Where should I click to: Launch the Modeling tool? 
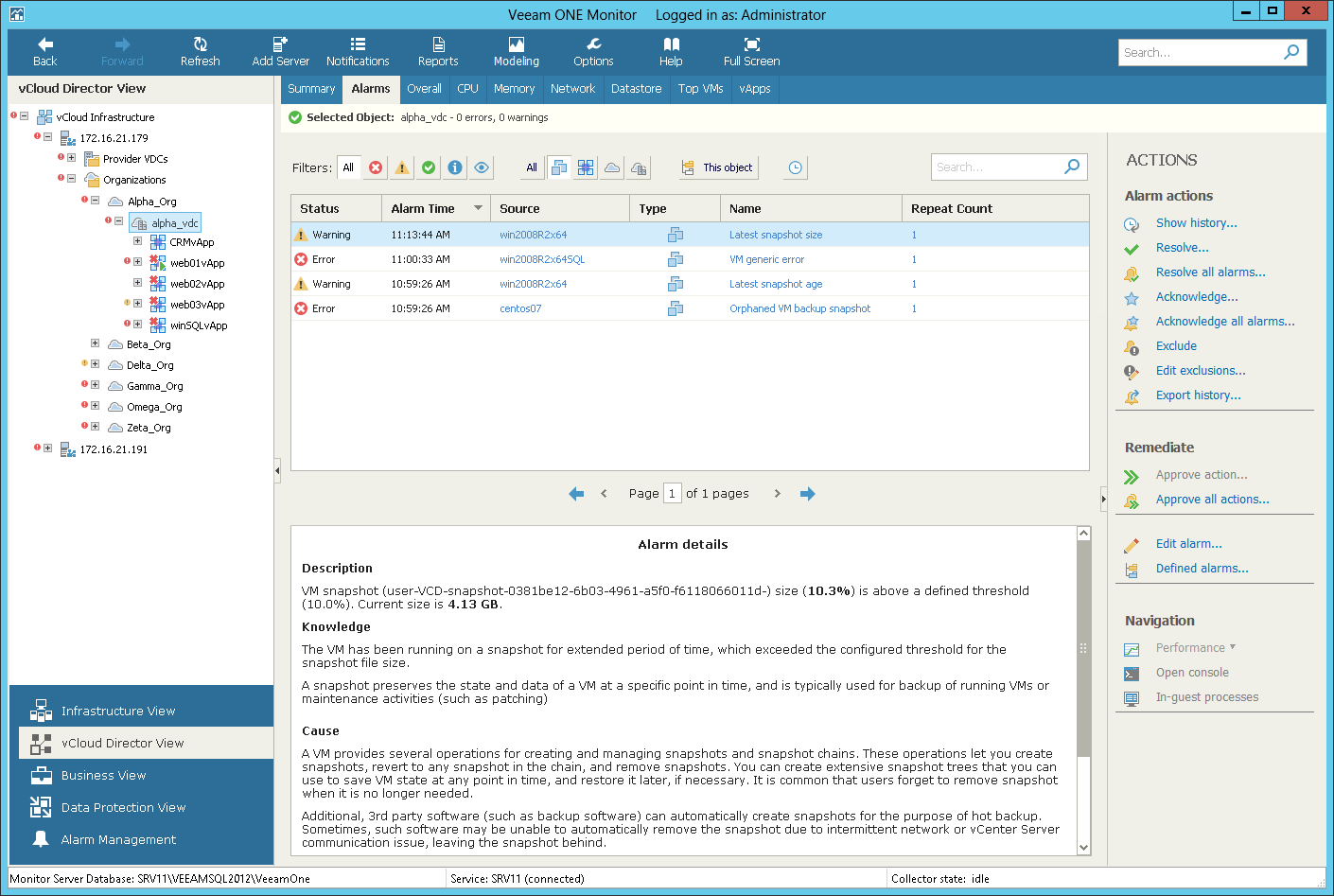[x=516, y=52]
